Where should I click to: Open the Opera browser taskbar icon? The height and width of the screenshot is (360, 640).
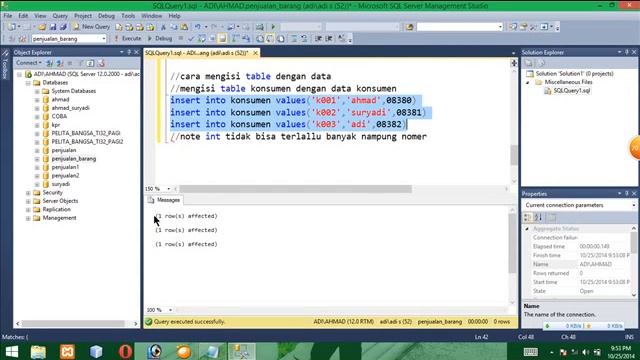click(x=125, y=352)
